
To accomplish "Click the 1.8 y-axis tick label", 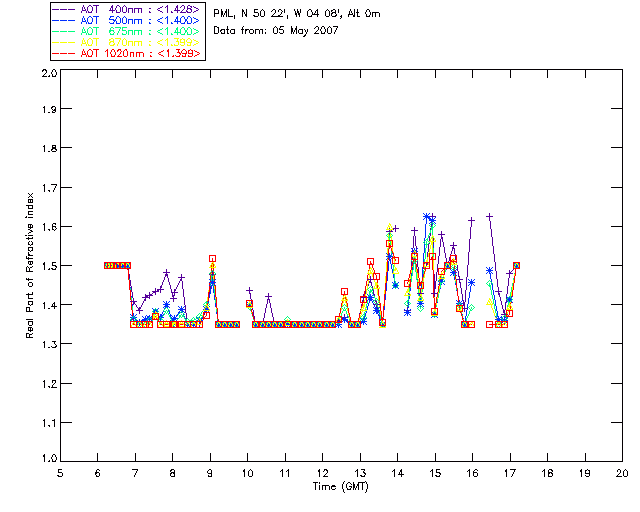I will (x=49, y=148).
